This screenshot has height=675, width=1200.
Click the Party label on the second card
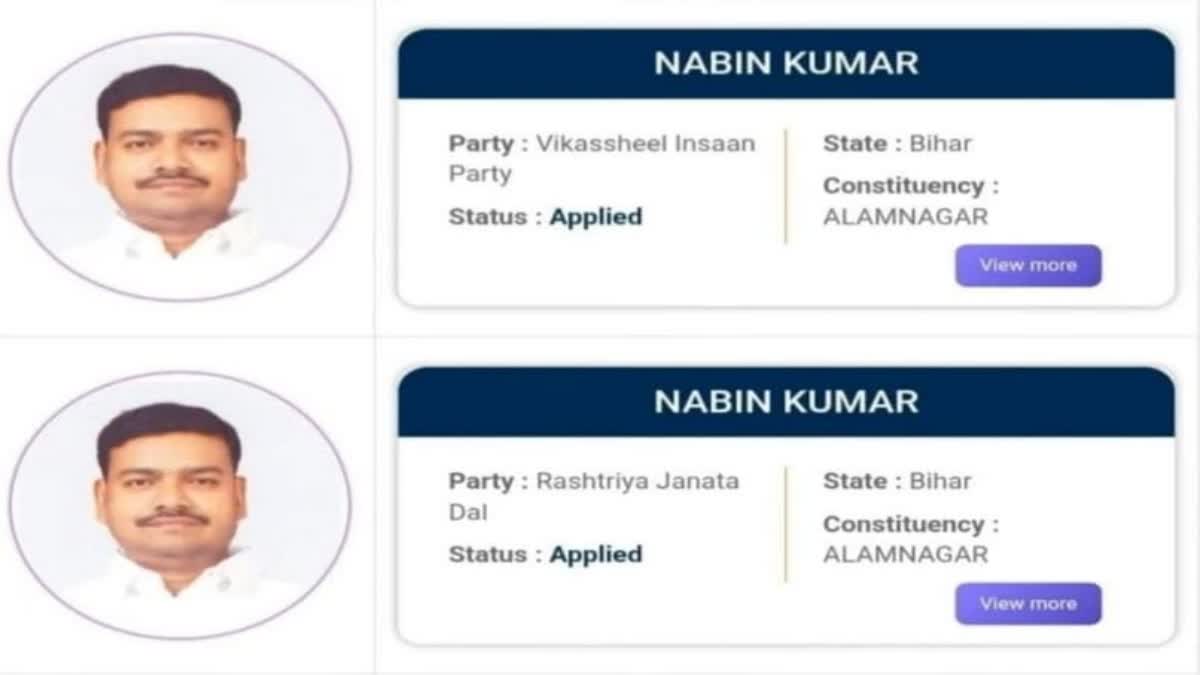tap(483, 481)
